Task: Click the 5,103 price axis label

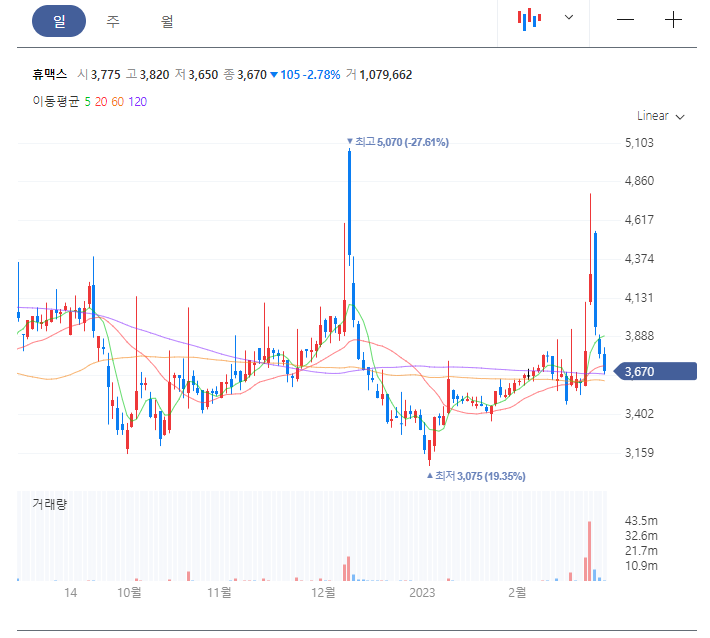Action: click(x=639, y=143)
